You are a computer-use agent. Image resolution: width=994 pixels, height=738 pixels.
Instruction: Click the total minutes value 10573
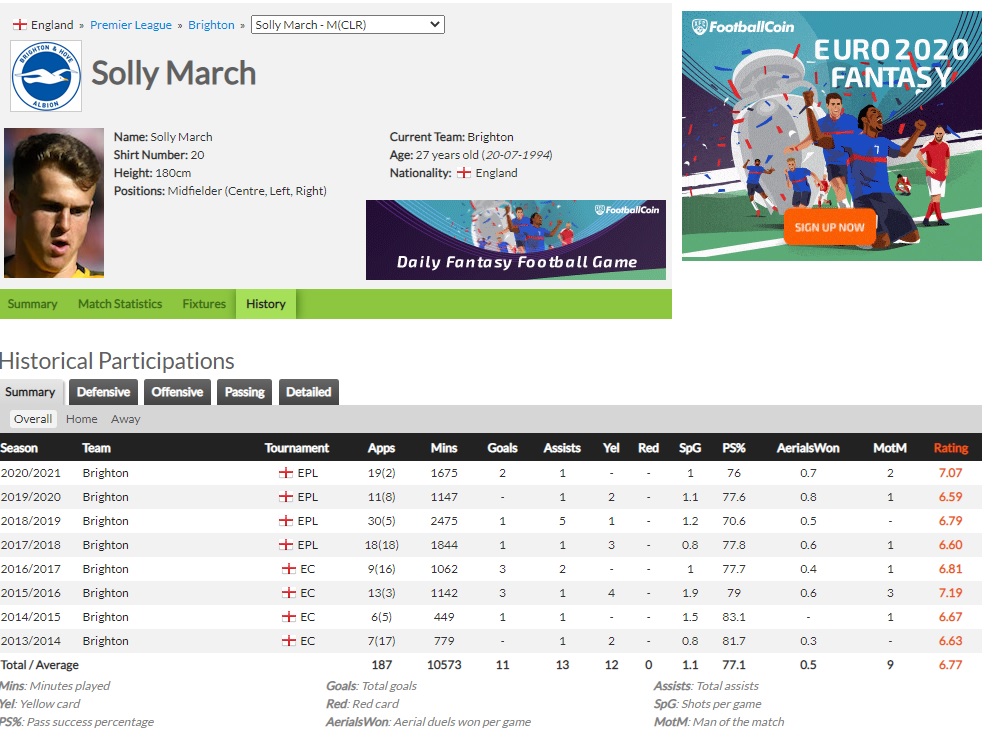click(x=444, y=665)
